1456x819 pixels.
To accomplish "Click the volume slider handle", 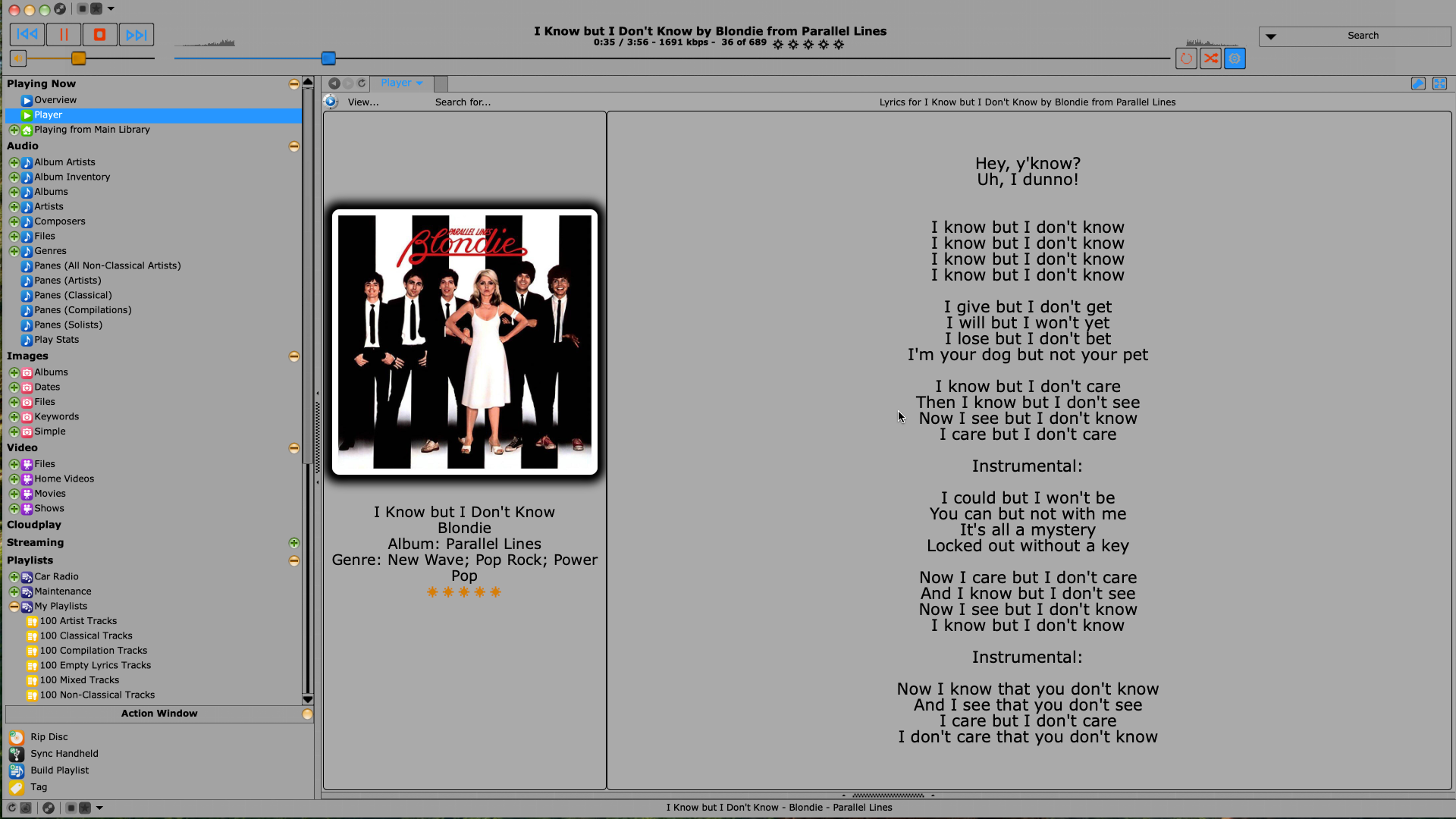I will [78, 58].
